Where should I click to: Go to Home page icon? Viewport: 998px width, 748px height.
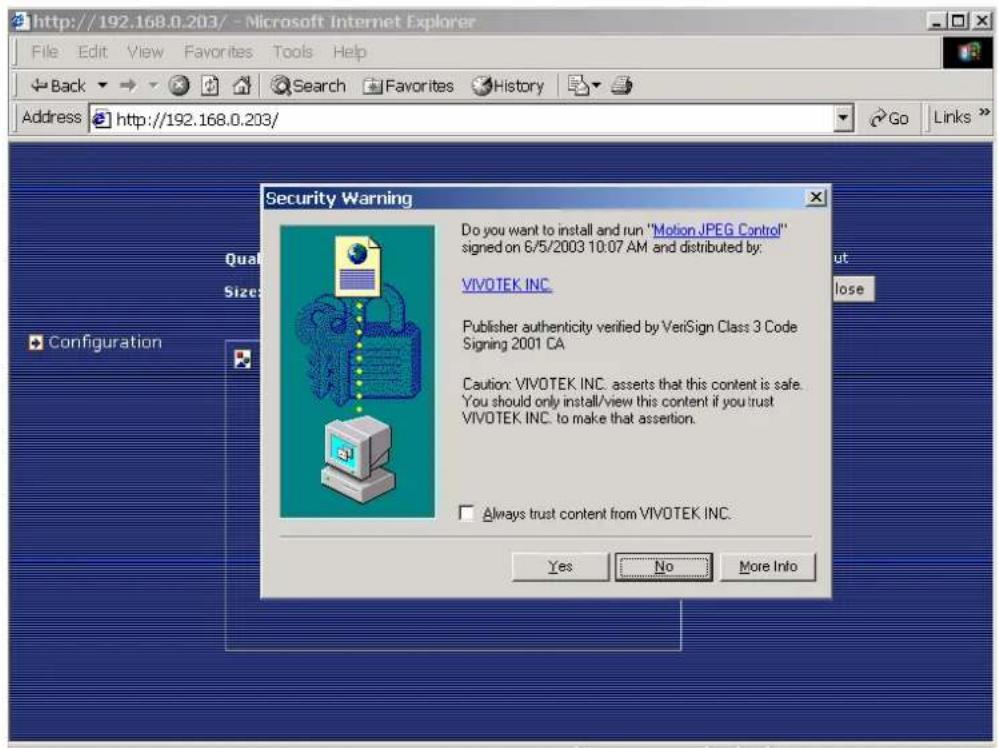click(x=241, y=85)
